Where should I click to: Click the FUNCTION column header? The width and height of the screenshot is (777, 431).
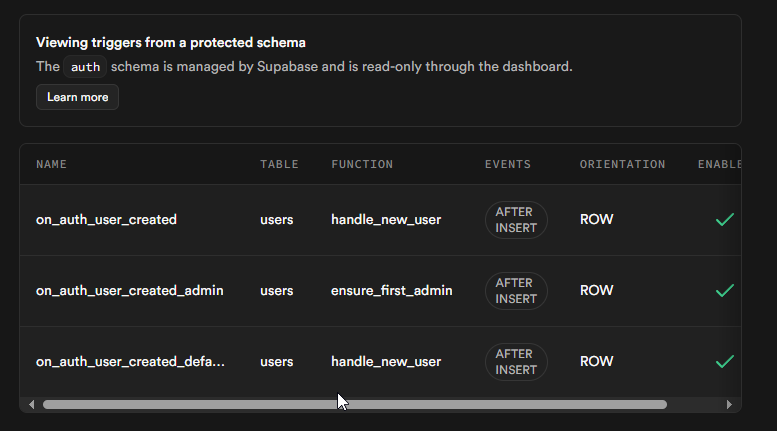pos(362,164)
